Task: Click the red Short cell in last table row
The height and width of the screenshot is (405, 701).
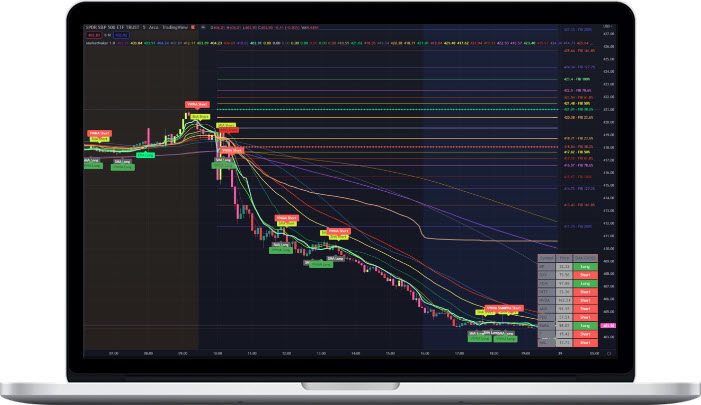Action: (585, 342)
